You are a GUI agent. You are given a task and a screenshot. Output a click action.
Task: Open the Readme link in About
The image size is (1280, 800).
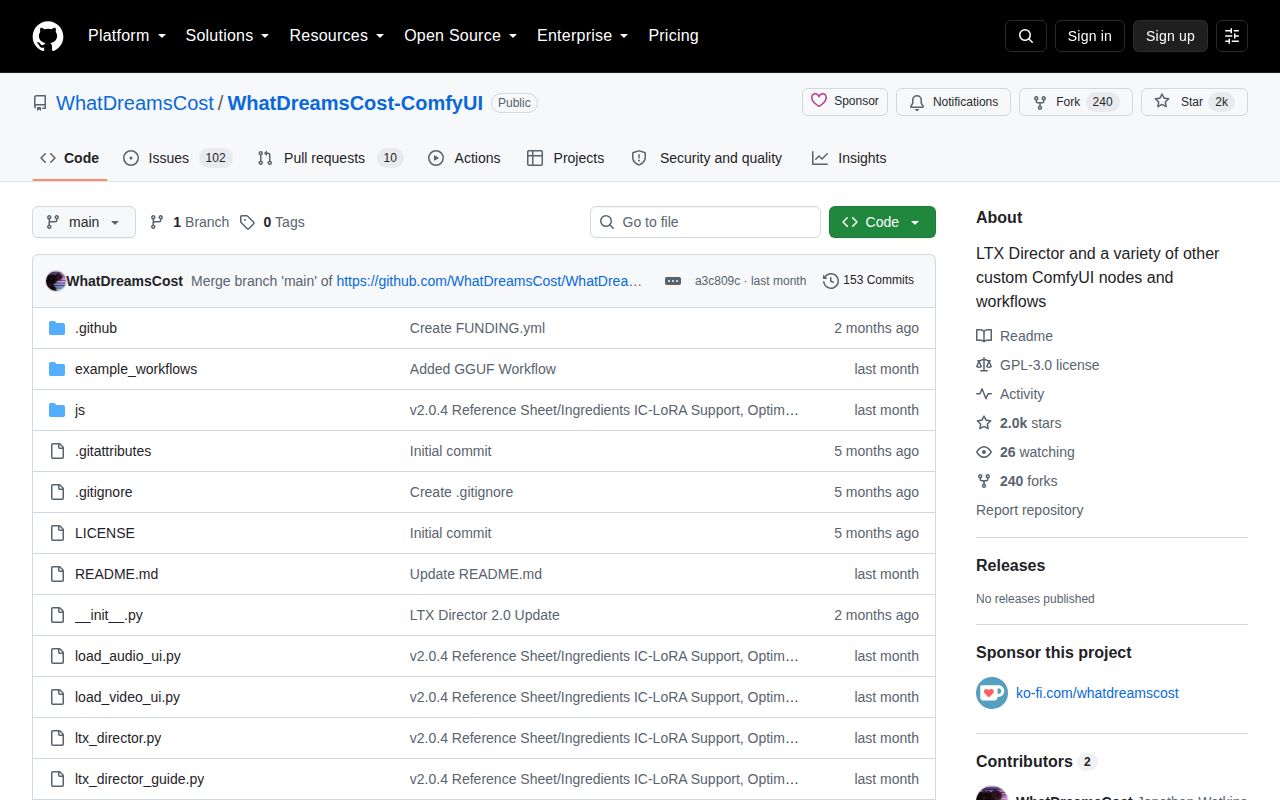coord(1014,336)
